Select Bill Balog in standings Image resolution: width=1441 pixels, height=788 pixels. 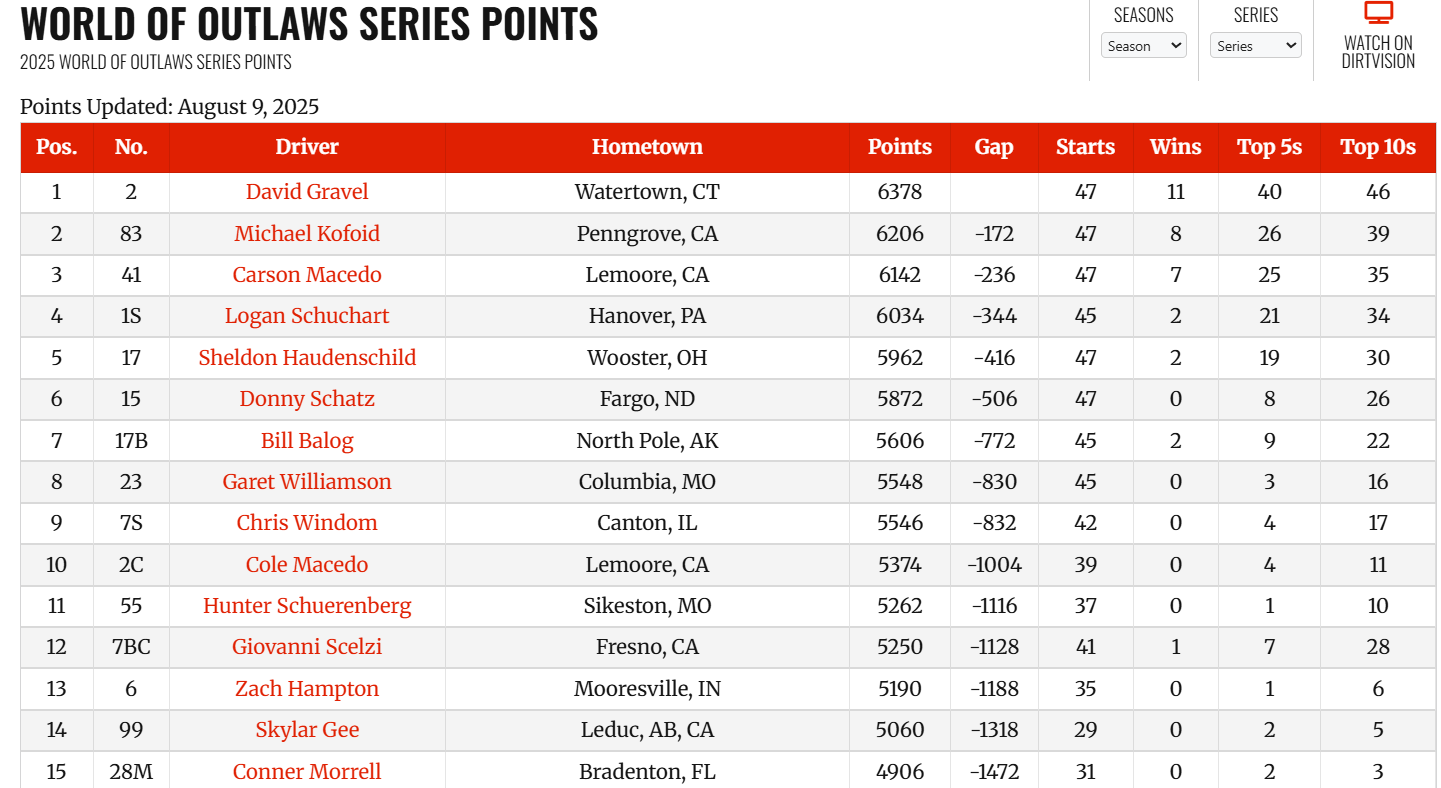click(x=307, y=441)
